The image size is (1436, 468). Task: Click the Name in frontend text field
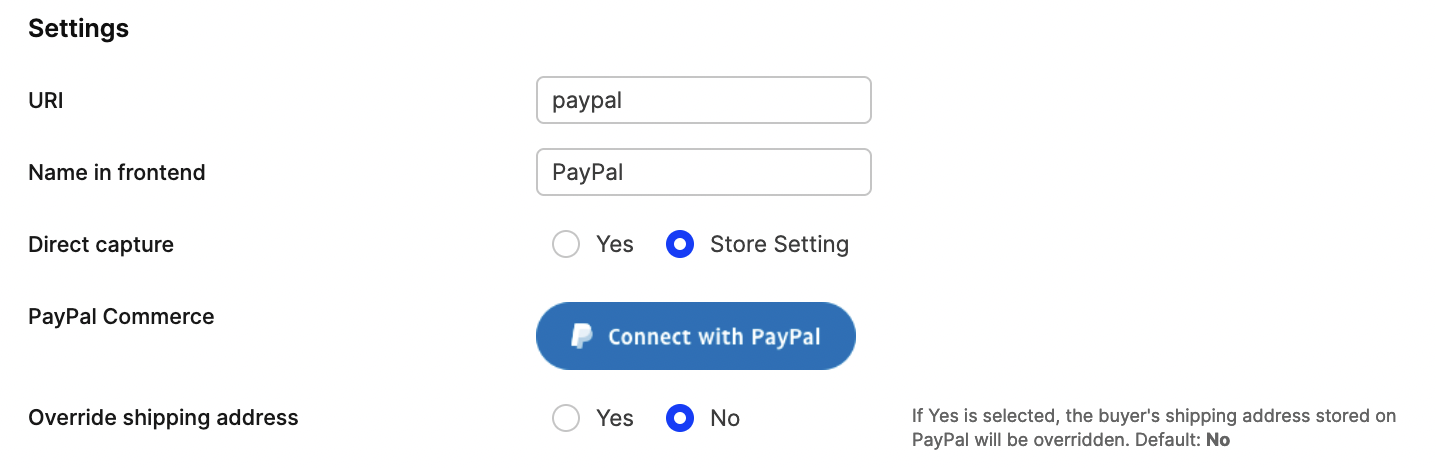(703, 172)
